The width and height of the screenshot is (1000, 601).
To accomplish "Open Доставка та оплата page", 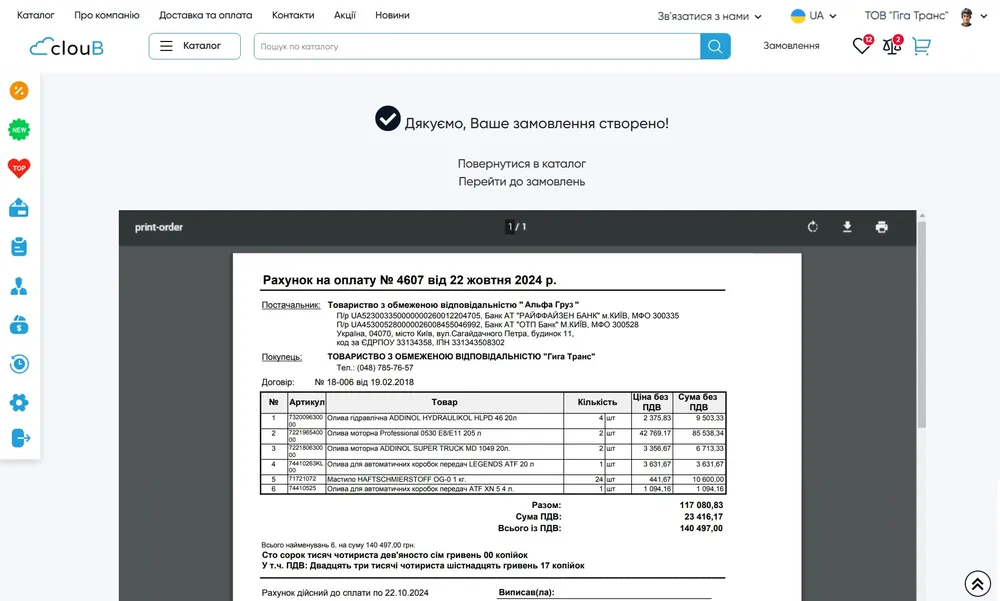I will pyautogui.click(x=205, y=15).
